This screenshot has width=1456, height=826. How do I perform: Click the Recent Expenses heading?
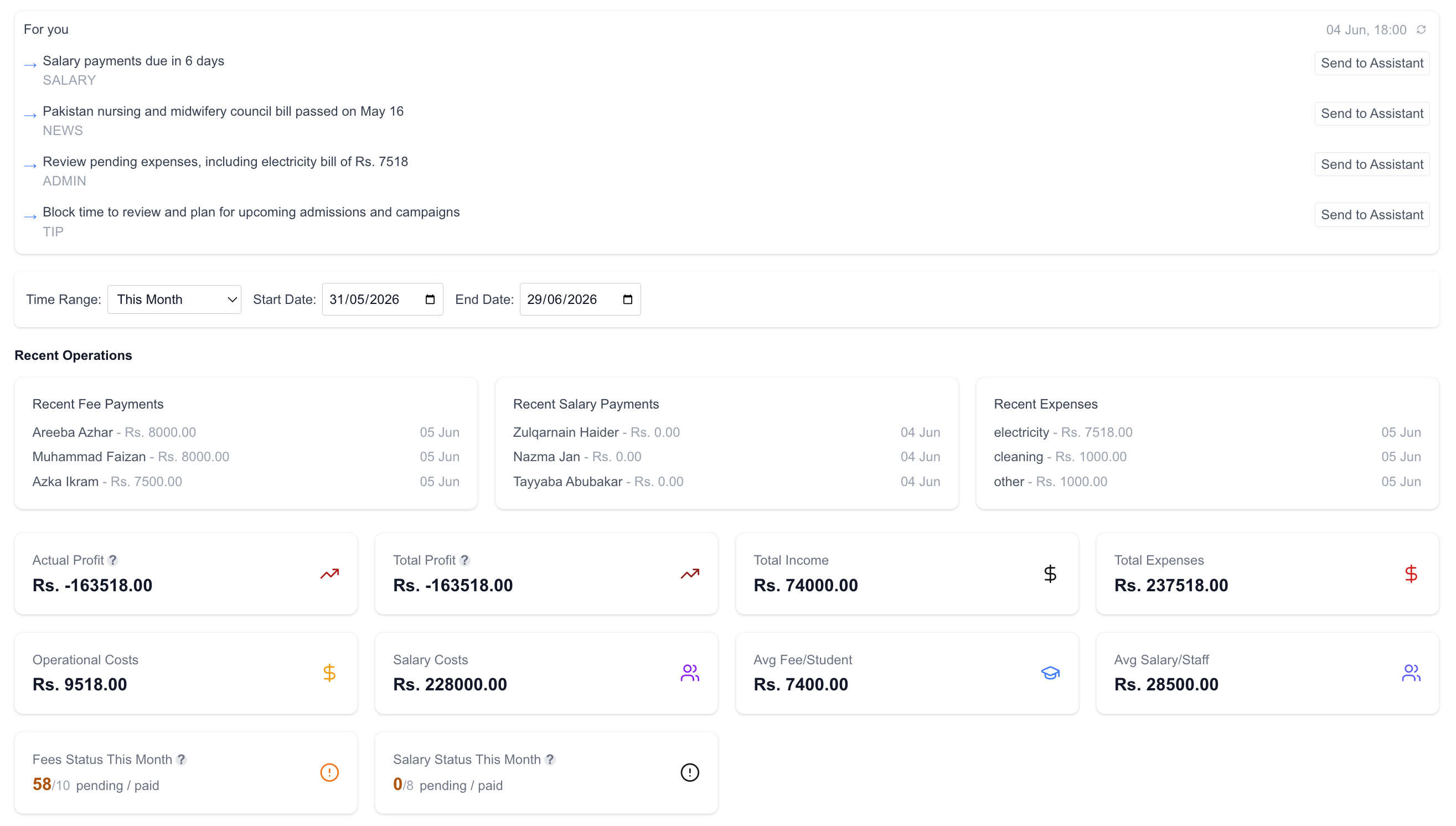[1045, 404]
